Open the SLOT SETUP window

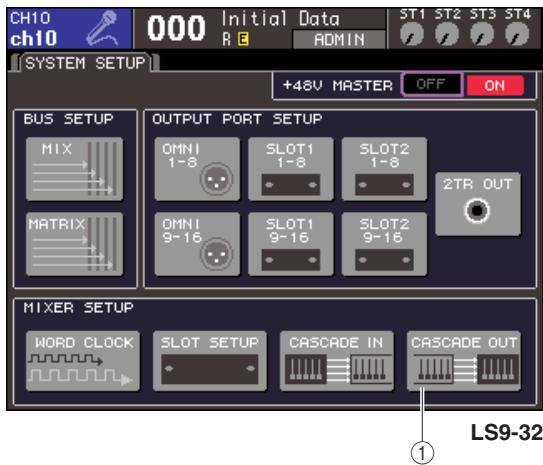(x=210, y=361)
